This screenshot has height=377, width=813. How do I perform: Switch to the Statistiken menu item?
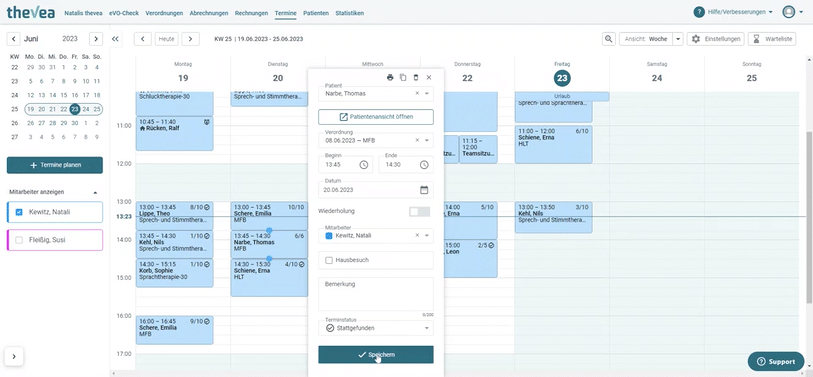tap(349, 13)
